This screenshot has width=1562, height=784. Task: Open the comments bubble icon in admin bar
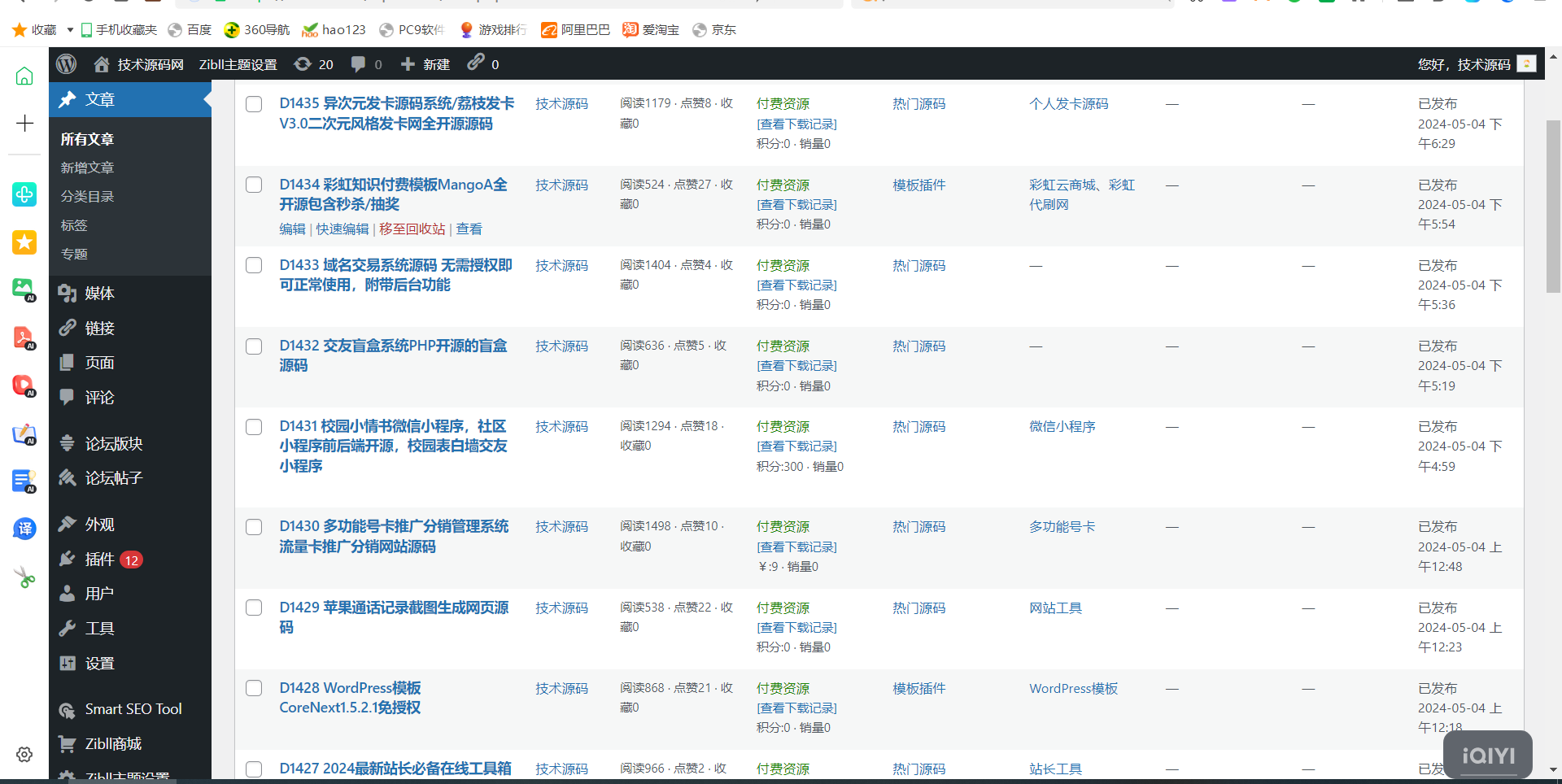click(x=358, y=64)
